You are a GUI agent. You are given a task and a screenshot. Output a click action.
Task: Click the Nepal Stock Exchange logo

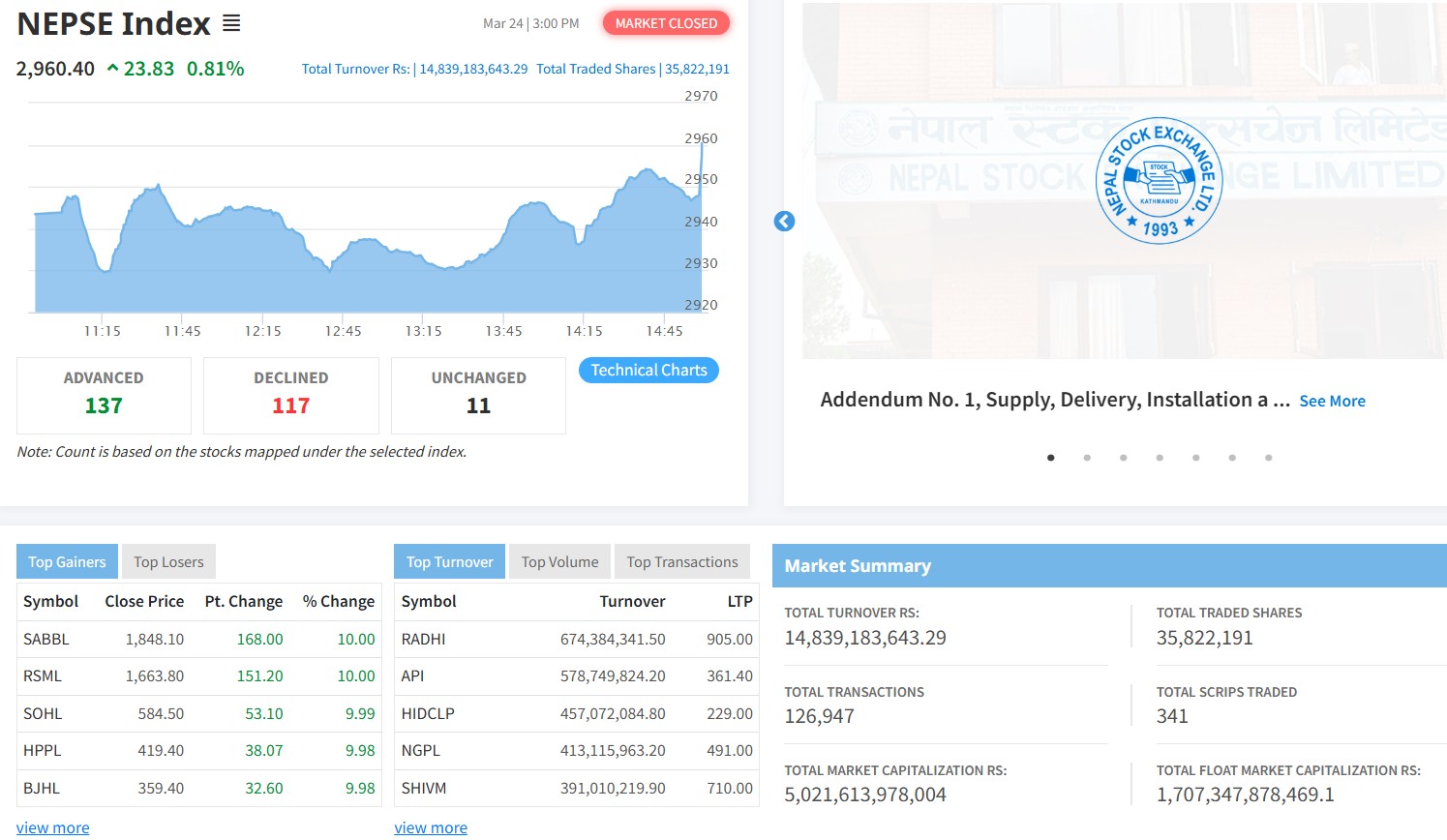(x=1159, y=181)
